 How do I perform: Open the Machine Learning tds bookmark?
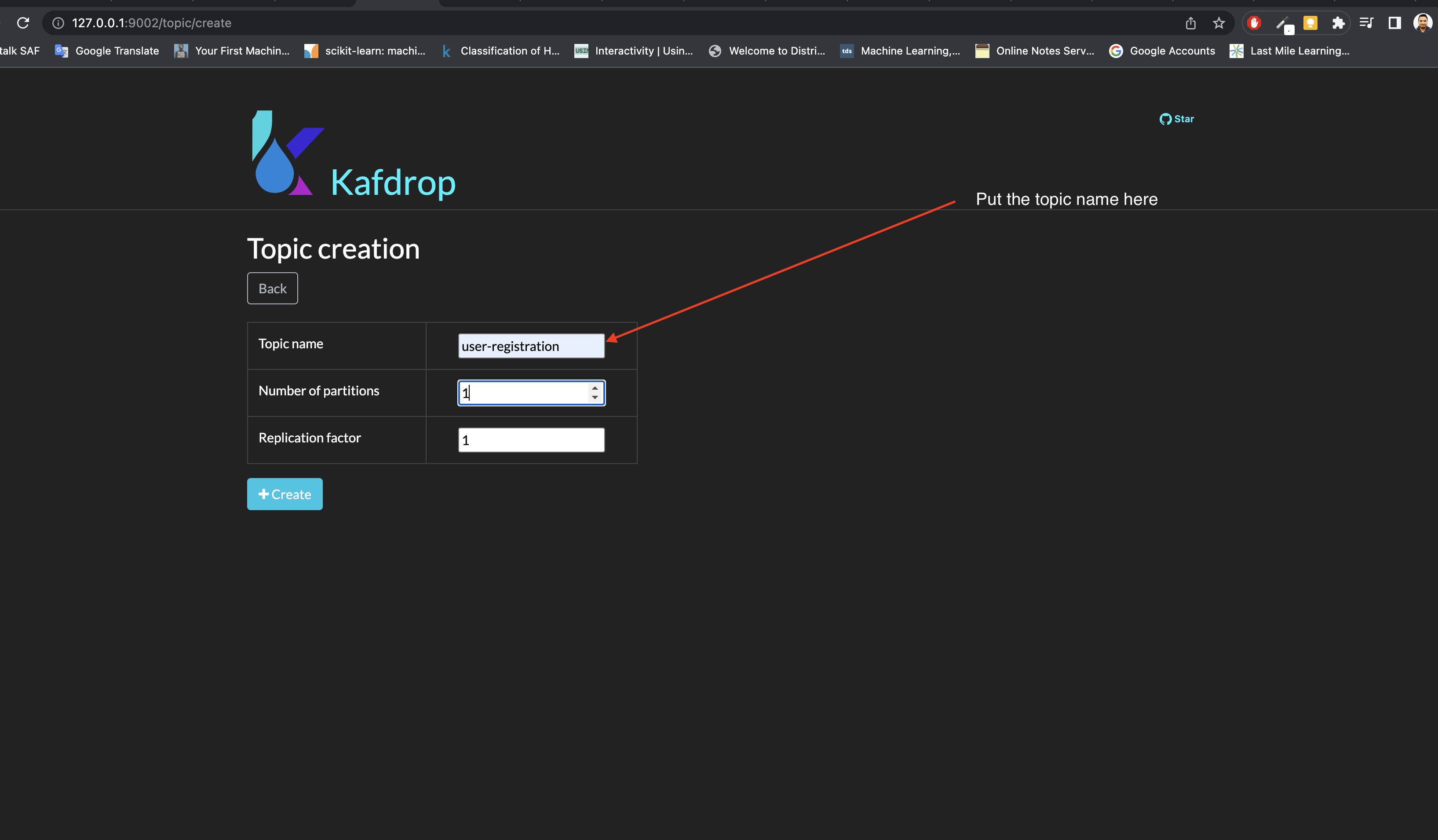pos(900,51)
